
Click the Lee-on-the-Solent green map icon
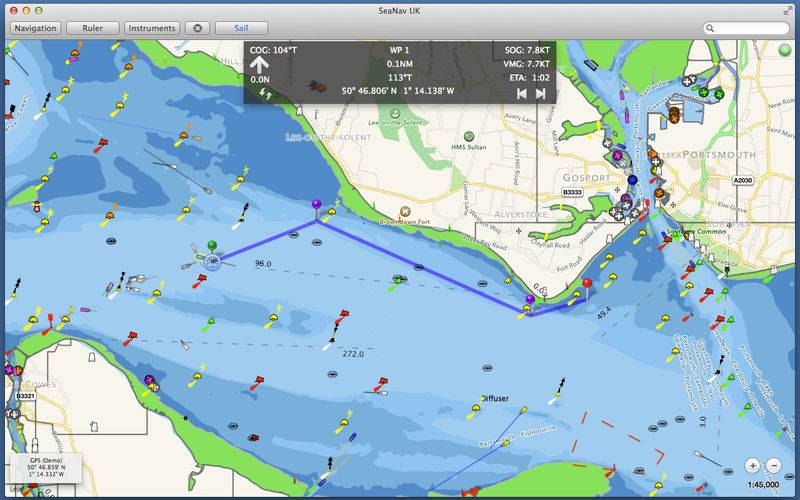[x=394, y=113]
